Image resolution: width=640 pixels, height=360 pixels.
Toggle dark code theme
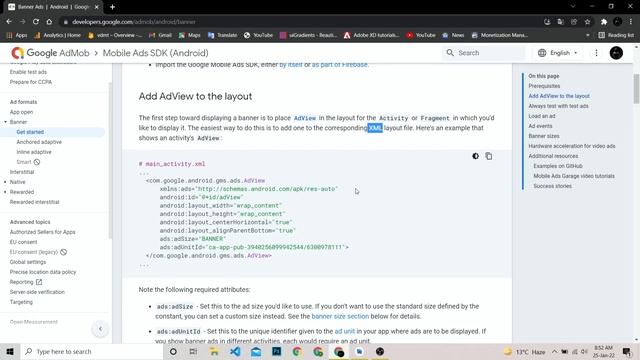click(x=476, y=156)
